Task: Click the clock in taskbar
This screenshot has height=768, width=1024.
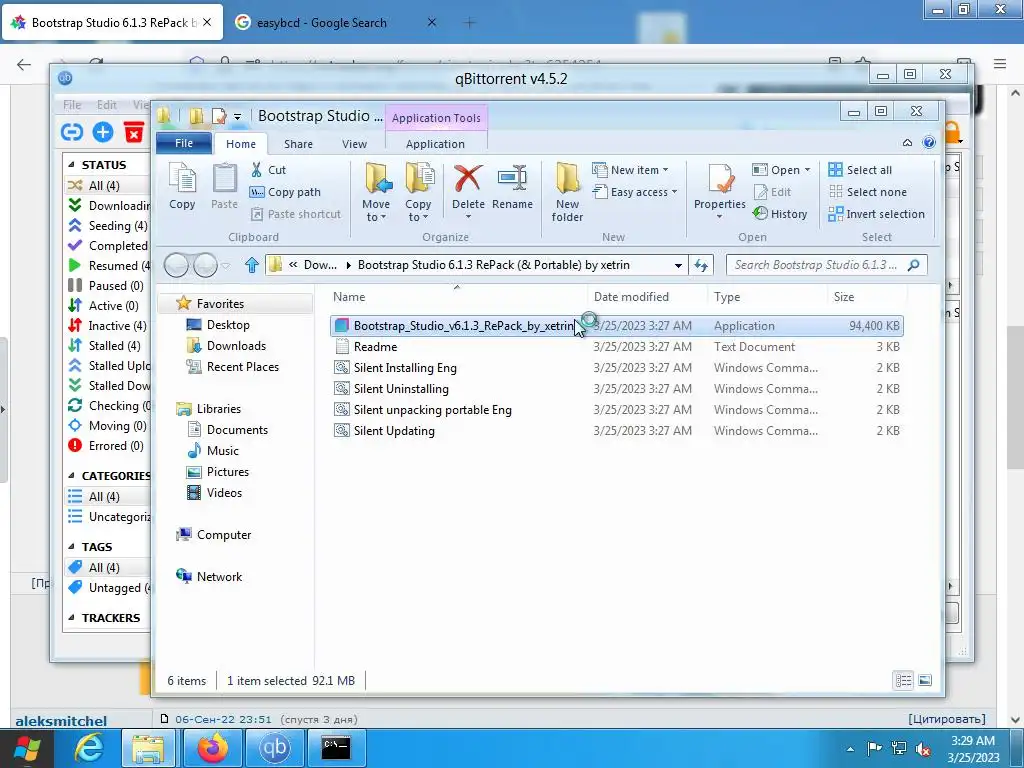Action: click(x=972, y=749)
